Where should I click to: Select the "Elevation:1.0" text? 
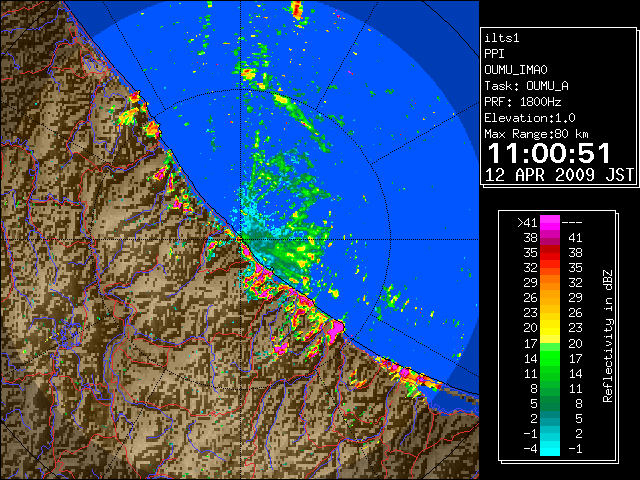click(x=530, y=118)
